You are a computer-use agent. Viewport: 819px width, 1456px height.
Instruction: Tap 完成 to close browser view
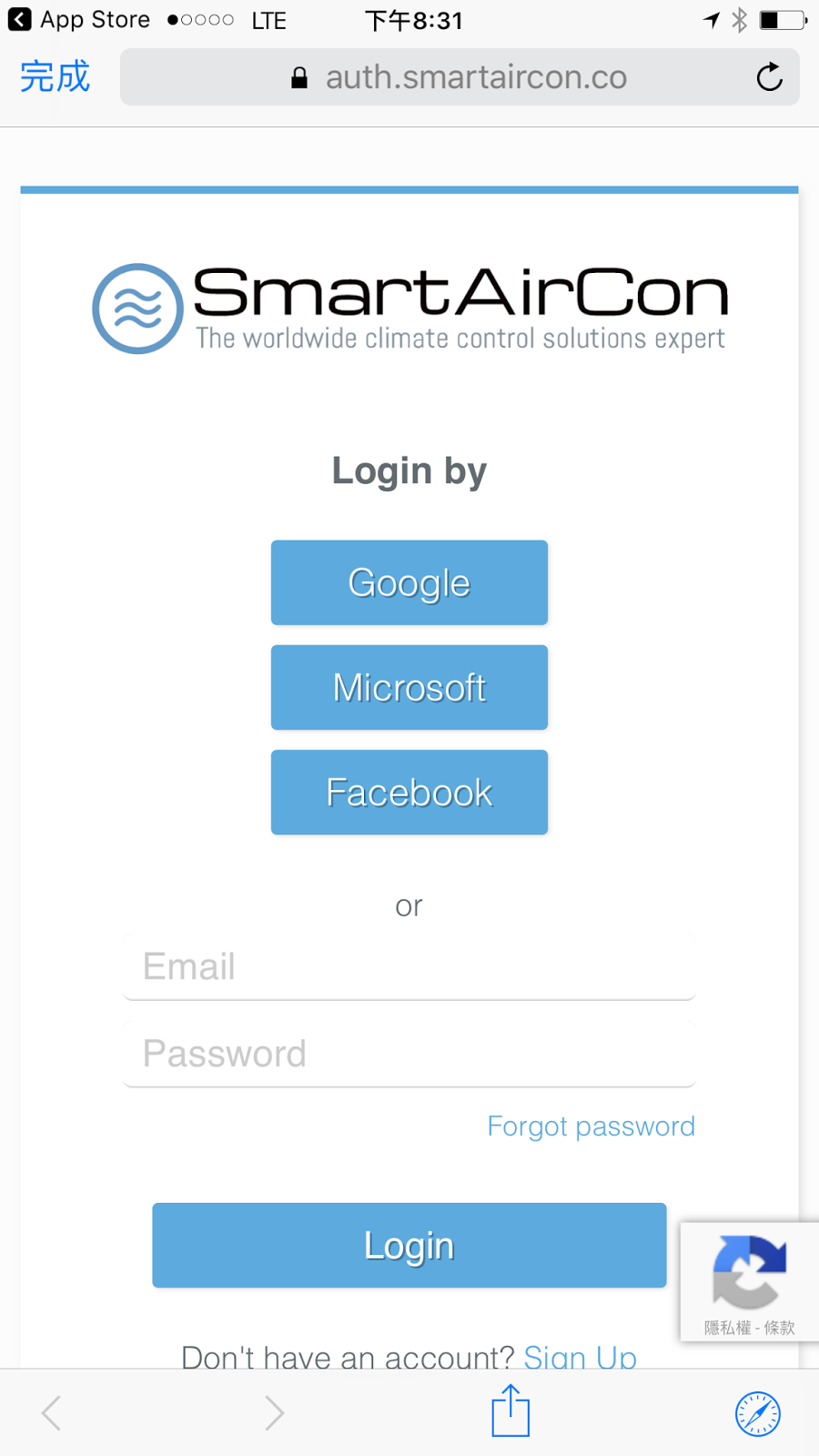click(55, 76)
